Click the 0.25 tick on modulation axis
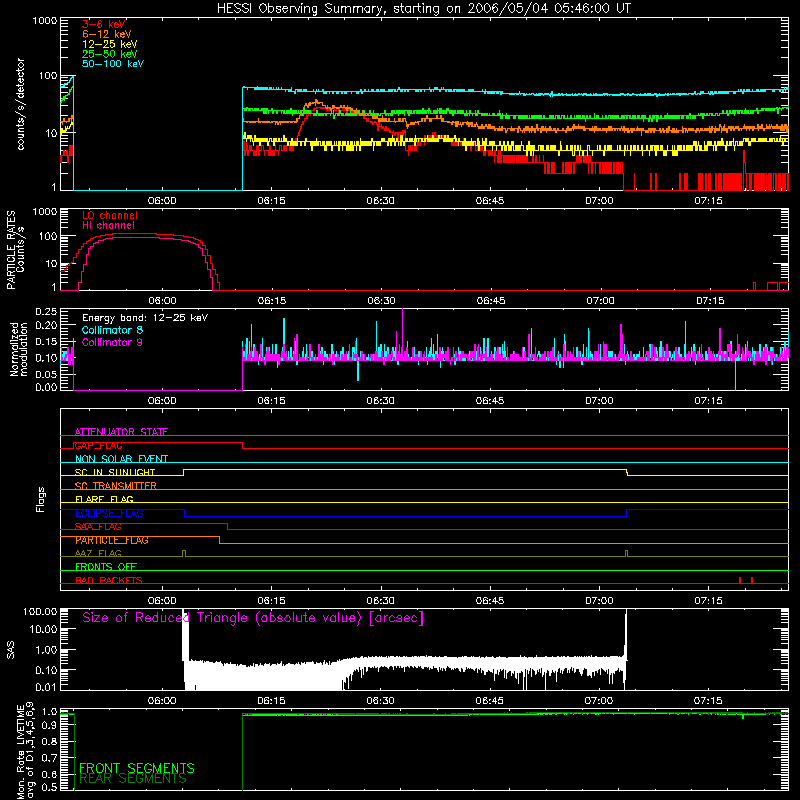 46,311
